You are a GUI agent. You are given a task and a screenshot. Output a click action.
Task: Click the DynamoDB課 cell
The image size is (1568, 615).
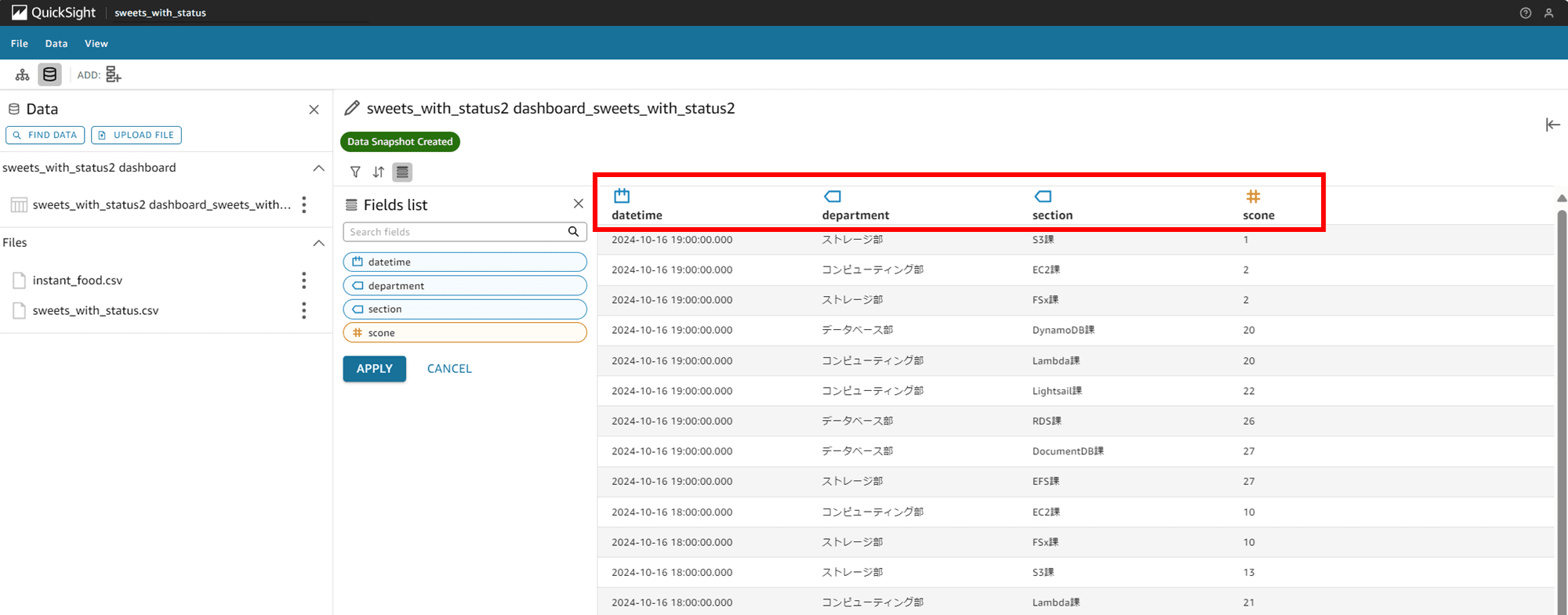coord(1063,330)
